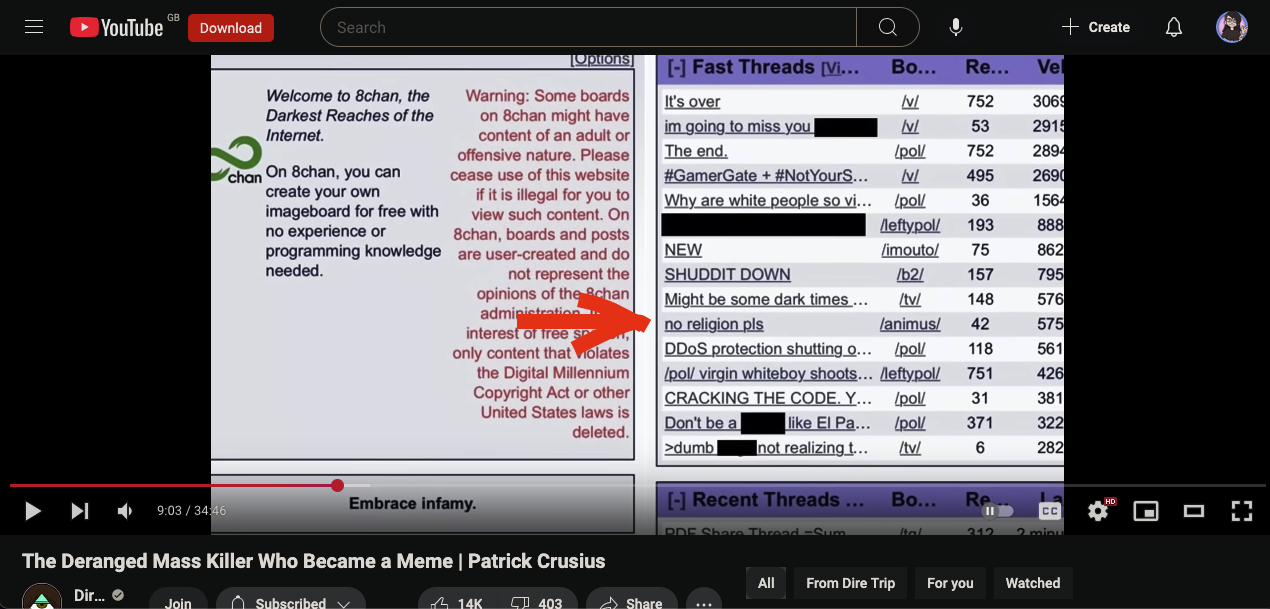Viewport: 1270px width, 609px height.
Task: Enable the miniplayer
Action: (1145, 511)
